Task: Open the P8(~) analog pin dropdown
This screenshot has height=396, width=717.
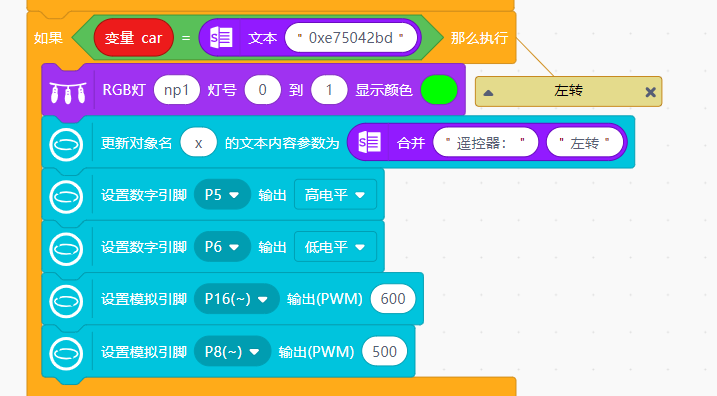Action: coord(232,352)
